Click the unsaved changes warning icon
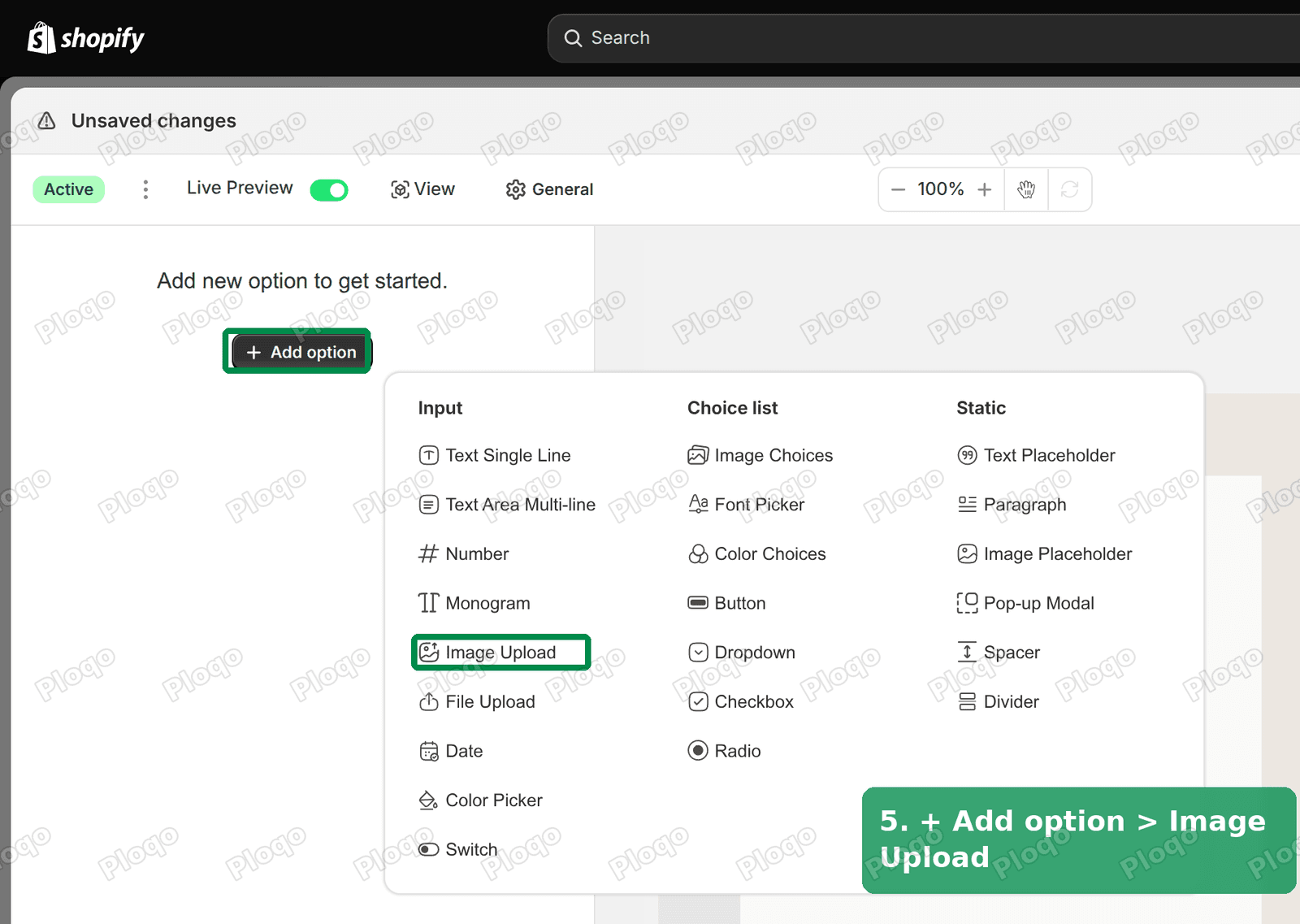The width and height of the screenshot is (1300, 924). pyautogui.click(x=47, y=121)
